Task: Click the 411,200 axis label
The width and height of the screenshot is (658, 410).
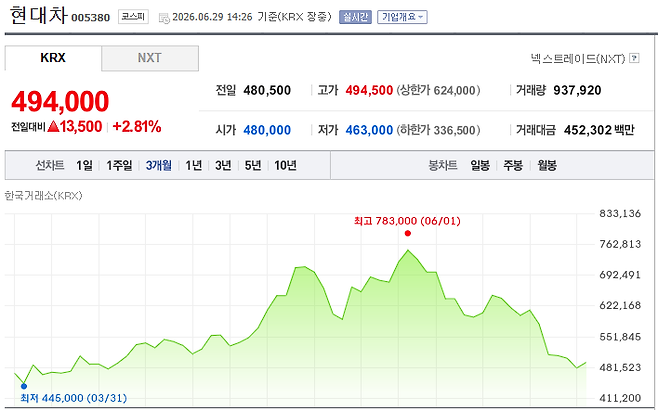Action: pos(620,398)
